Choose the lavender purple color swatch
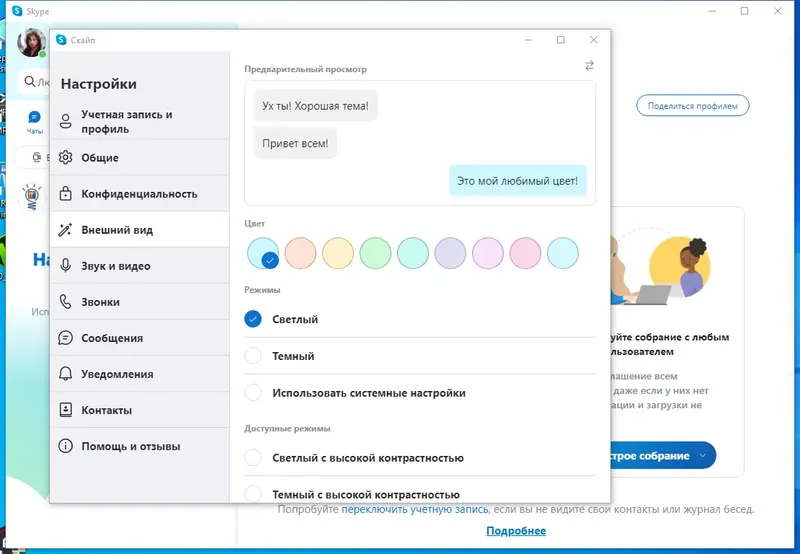Image resolution: width=800 pixels, height=554 pixels. (451, 253)
